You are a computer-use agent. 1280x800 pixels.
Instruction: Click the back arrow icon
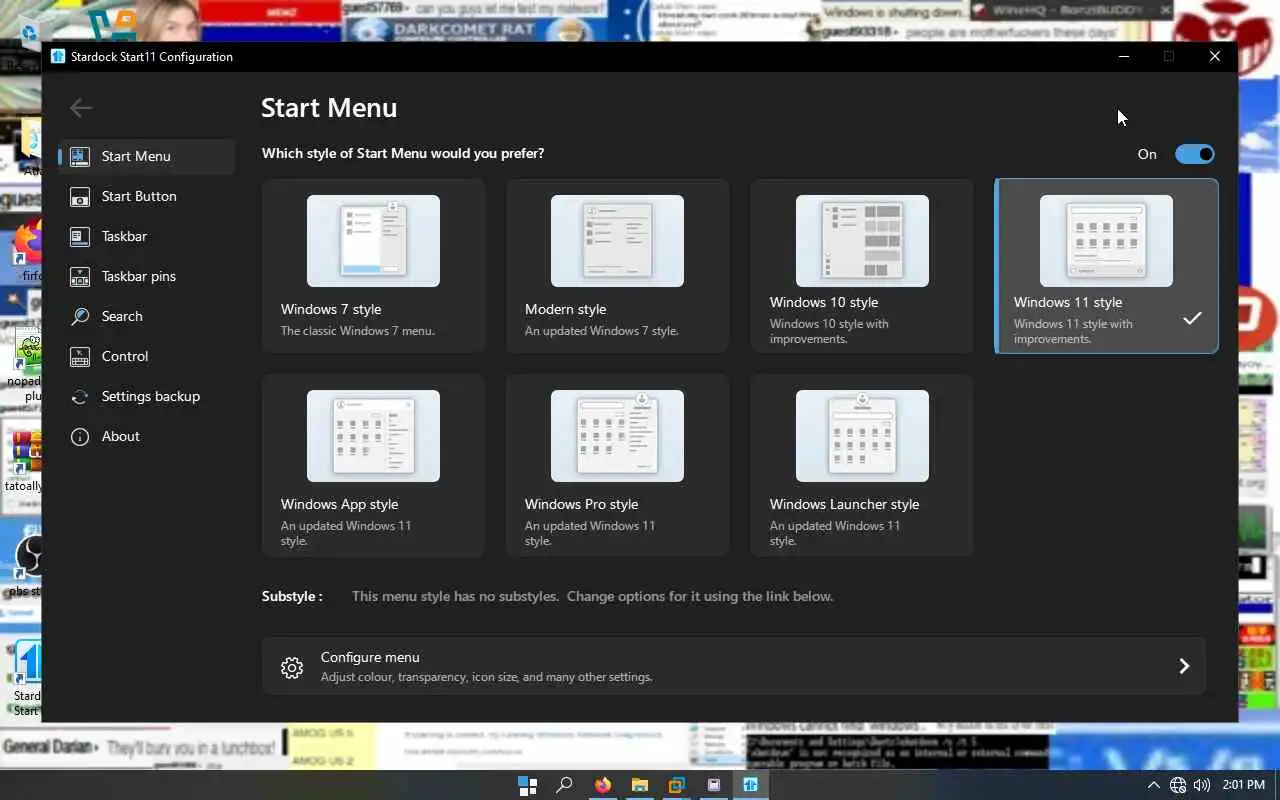click(x=81, y=108)
